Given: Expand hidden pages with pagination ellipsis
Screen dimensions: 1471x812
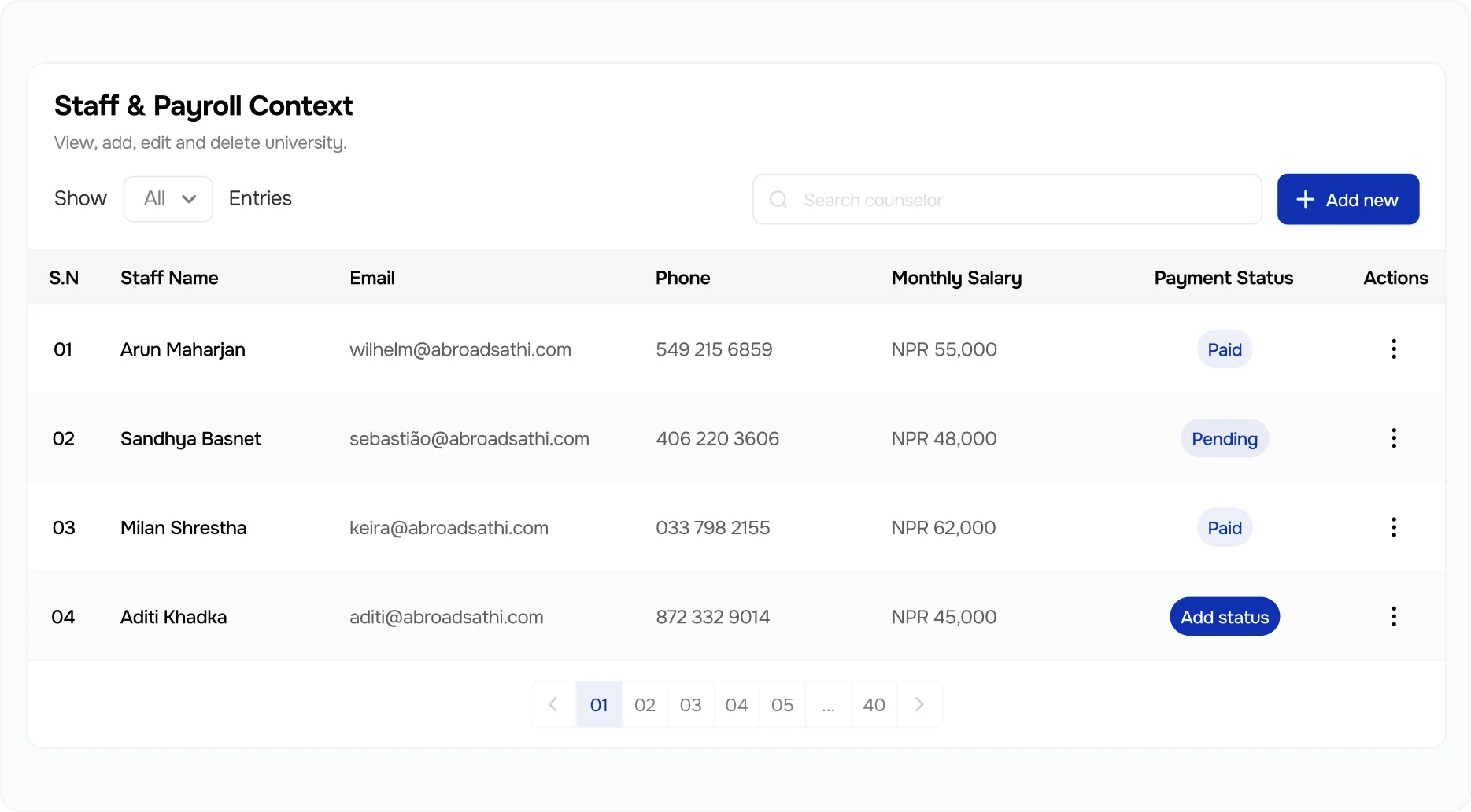Looking at the screenshot, I should [x=827, y=704].
